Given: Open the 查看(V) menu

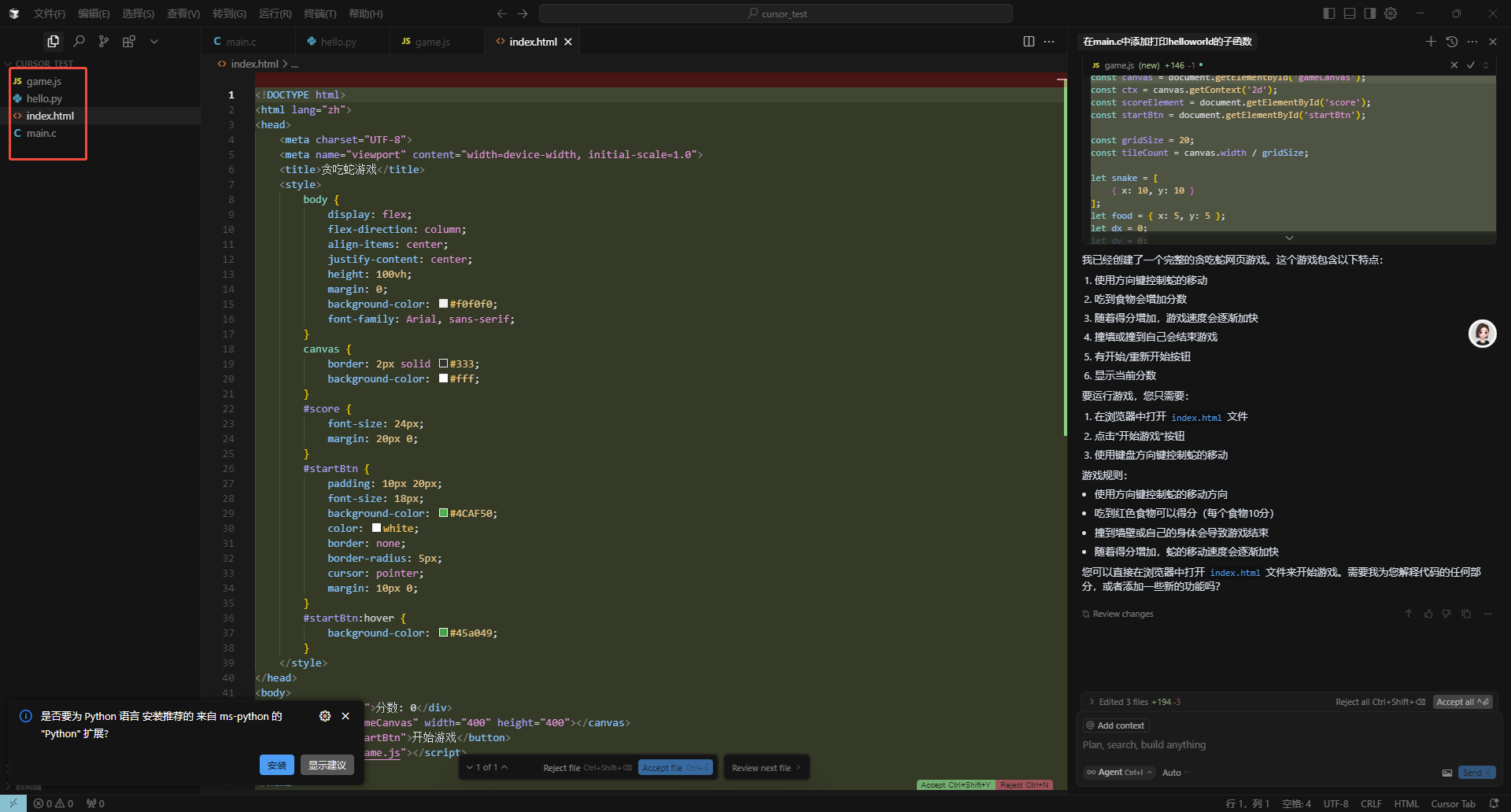Looking at the screenshot, I should (x=183, y=13).
